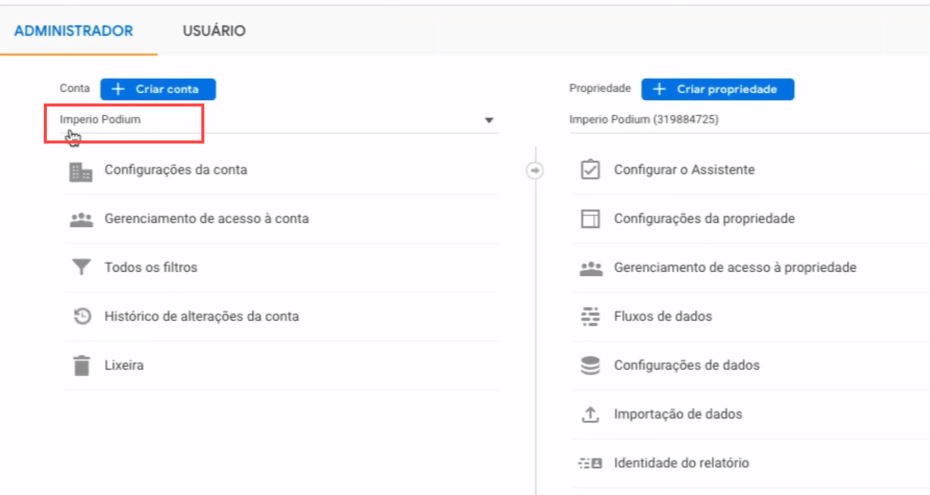This screenshot has height=495, width=930.
Task: Click the funnel icon beside Todos os filtros
Action: click(x=80, y=268)
